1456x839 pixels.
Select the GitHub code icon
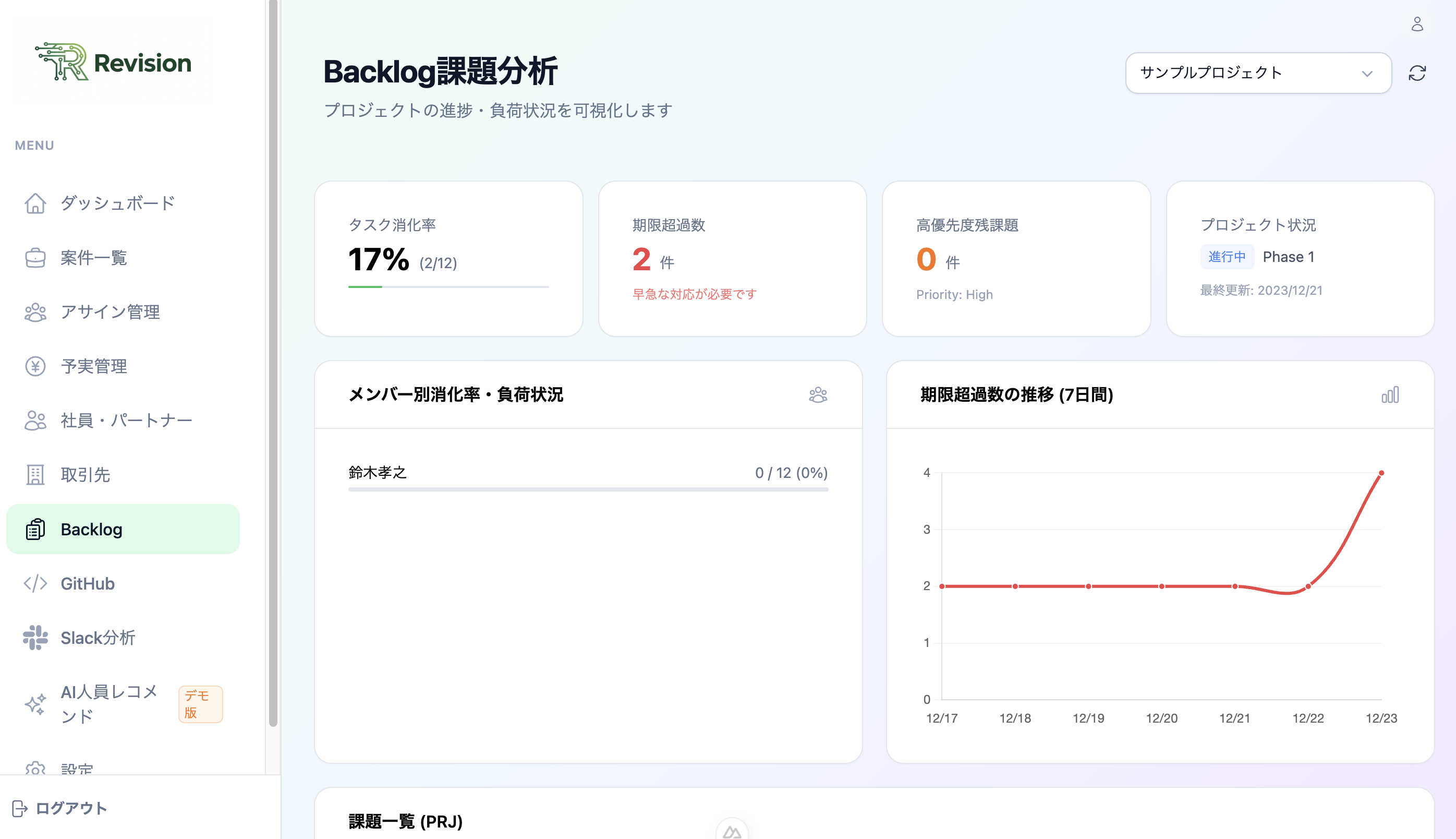(35, 583)
